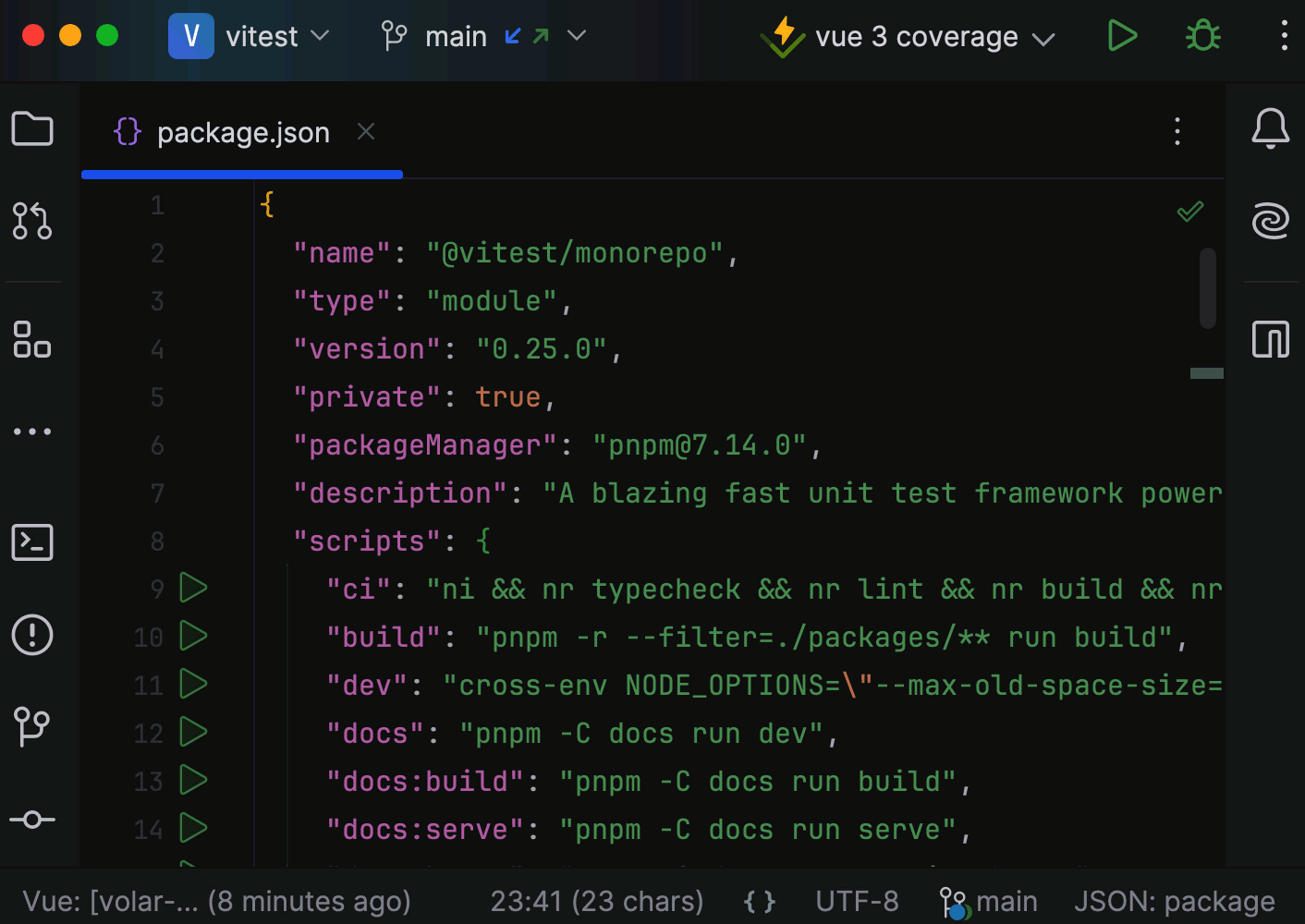Open the Project tool window folder icon
1305x924 pixels.
point(32,129)
